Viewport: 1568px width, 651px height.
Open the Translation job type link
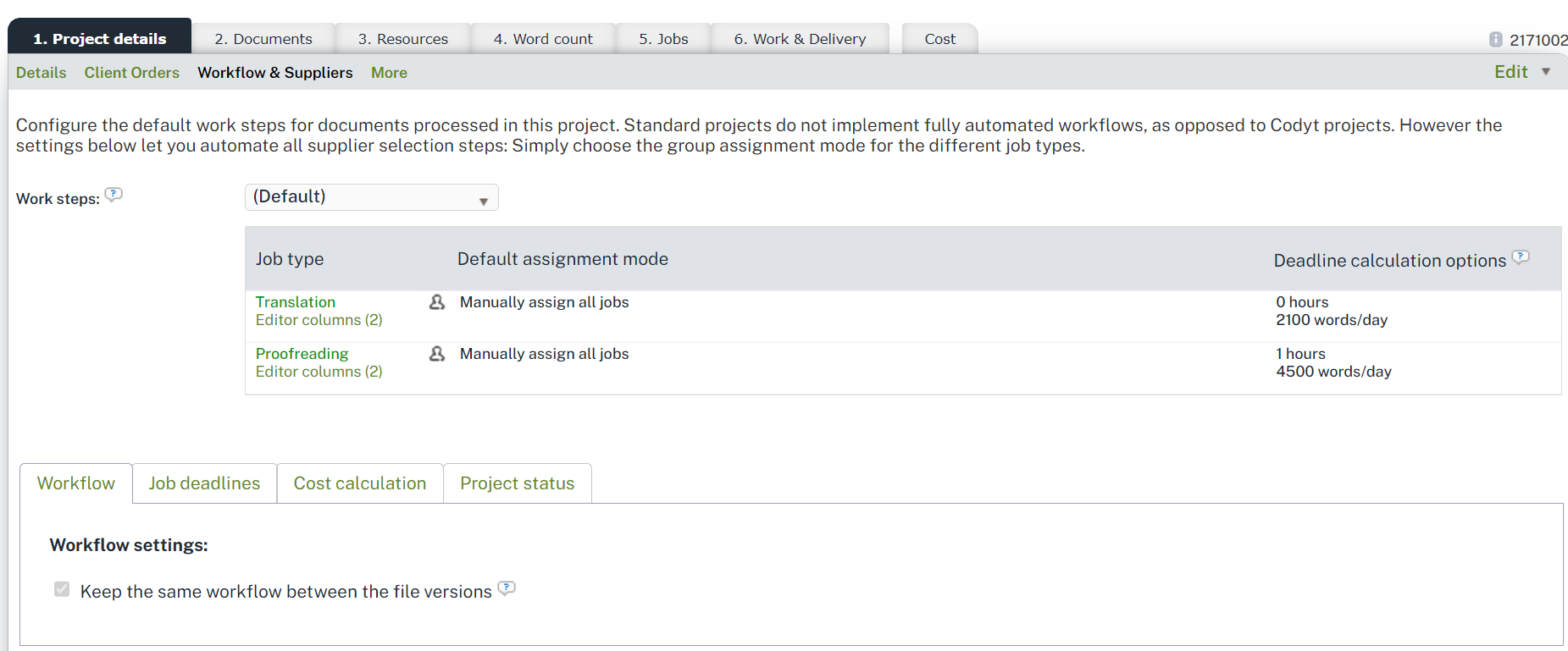pos(296,302)
